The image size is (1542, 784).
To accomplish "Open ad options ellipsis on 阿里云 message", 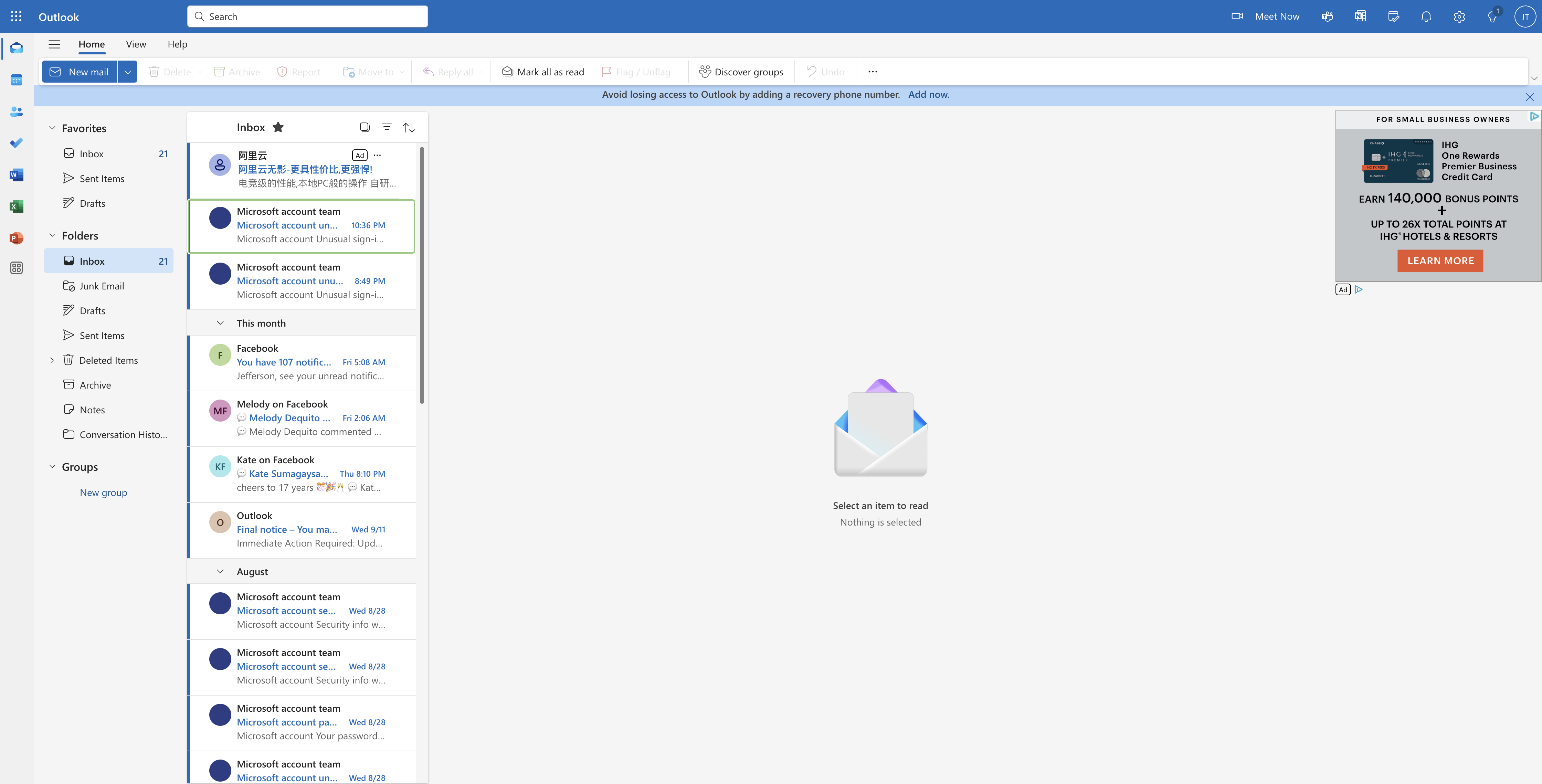I will (x=377, y=155).
